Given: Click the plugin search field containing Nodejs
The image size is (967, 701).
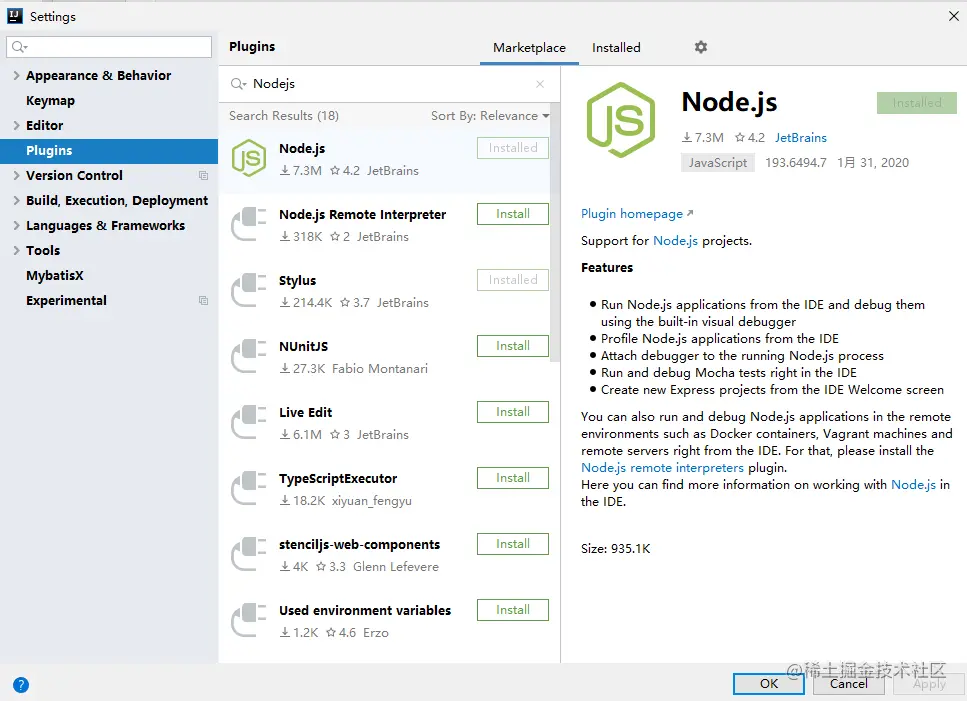Looking at the screenshot, I should click(389, 84).
